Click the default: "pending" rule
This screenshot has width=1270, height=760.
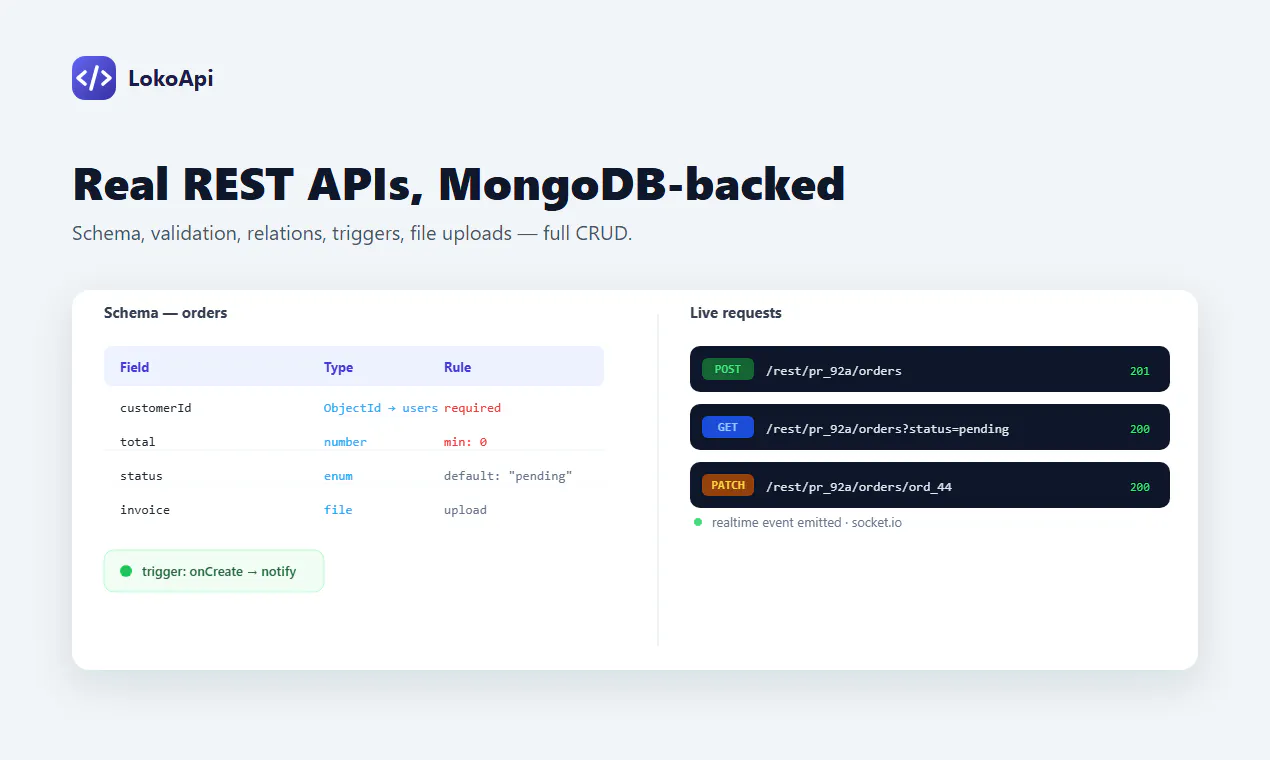coord(507,476)
